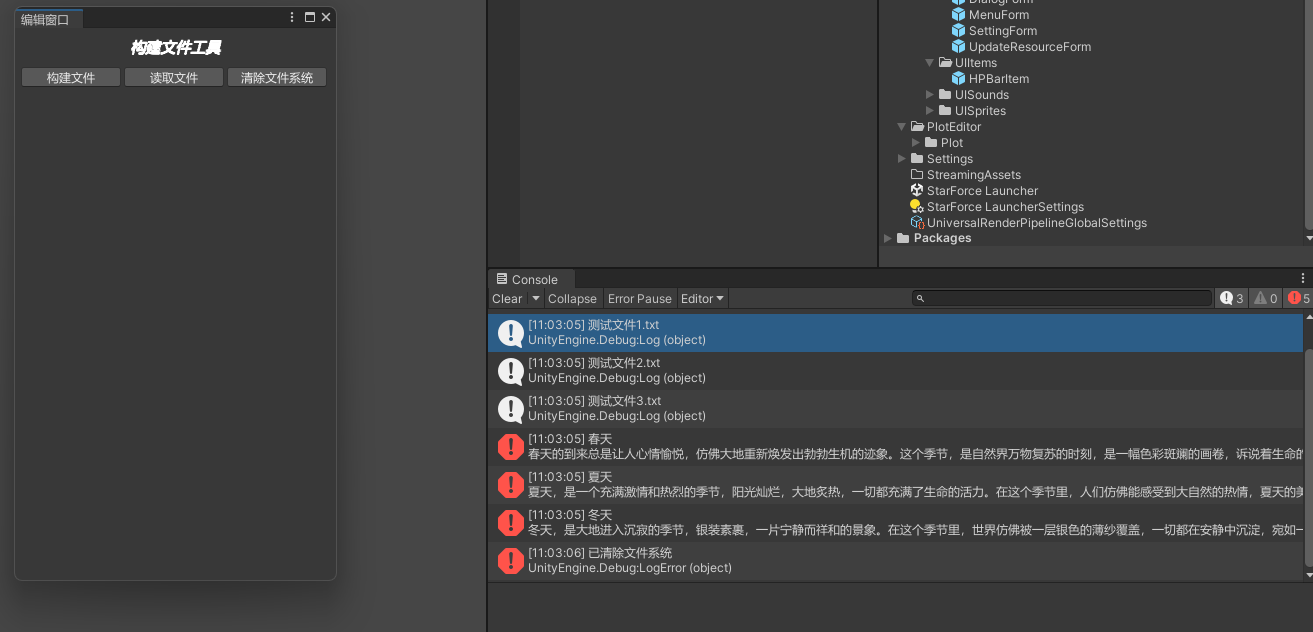Expand the Packages tree node
This screenshot has height=632, width=1313.
[x=888, y=238]
